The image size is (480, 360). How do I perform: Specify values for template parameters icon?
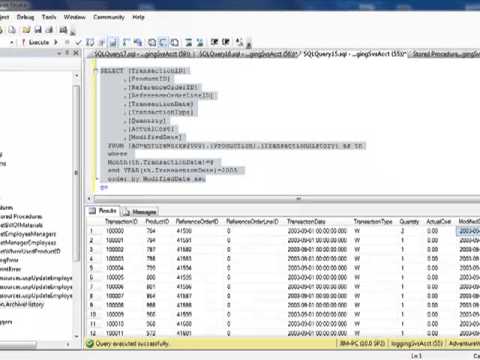tap(239, 42)
